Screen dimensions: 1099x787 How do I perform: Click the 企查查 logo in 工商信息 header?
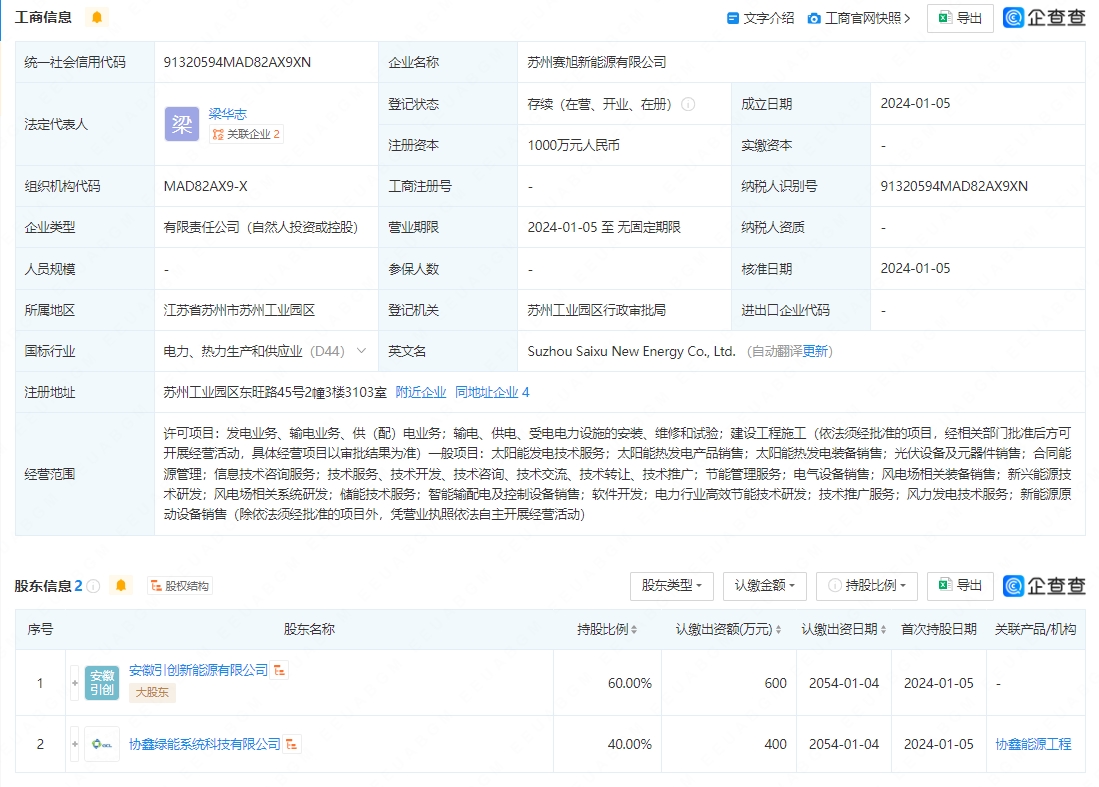click(x=1044, y=18)
